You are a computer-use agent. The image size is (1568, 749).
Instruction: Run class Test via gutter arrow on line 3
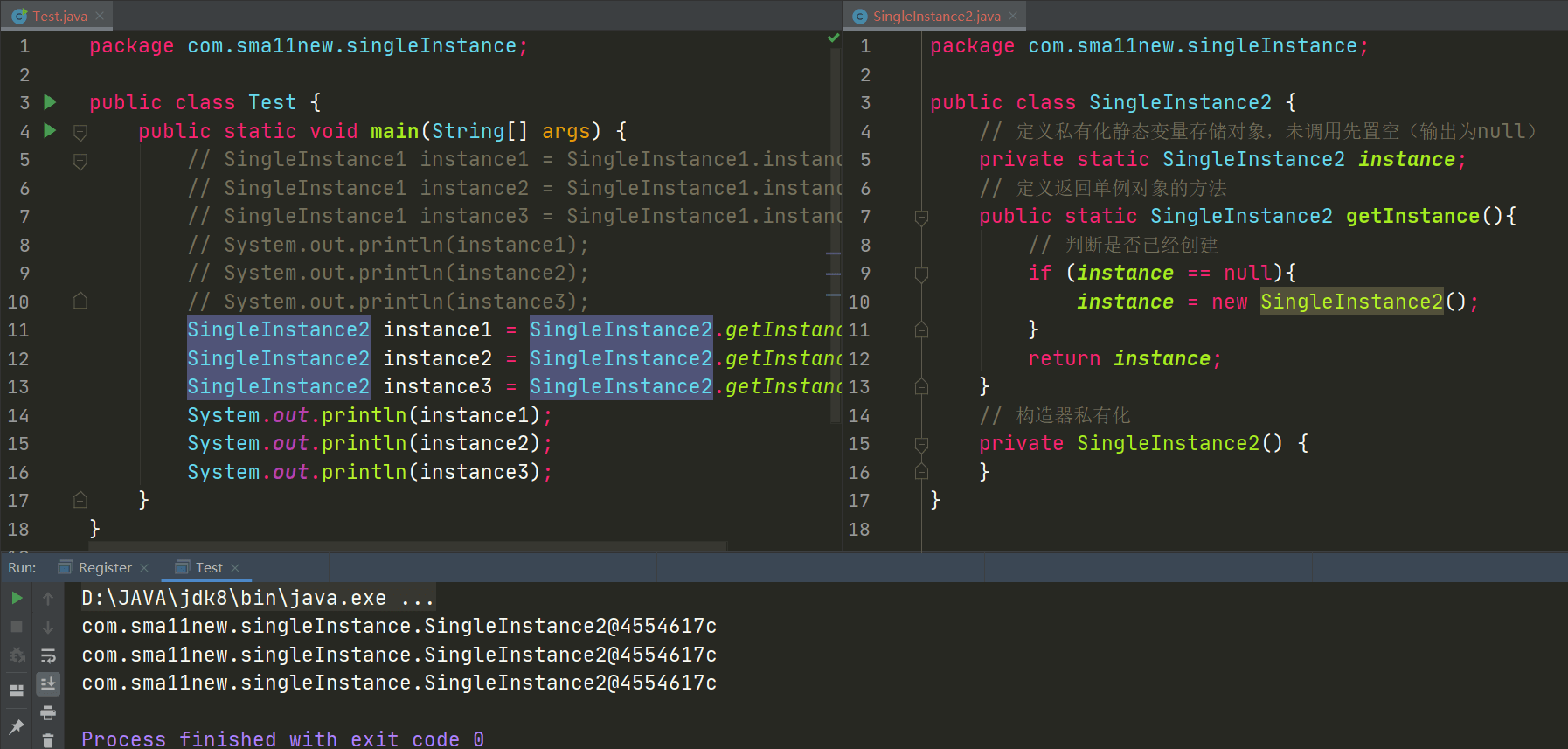click(x=50, y=102)
